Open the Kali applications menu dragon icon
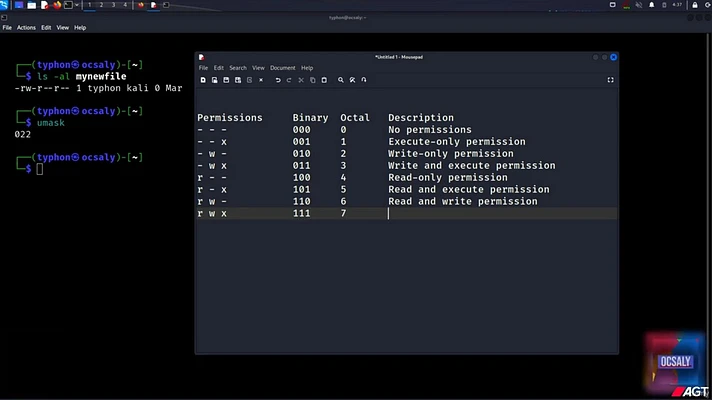712x400 pixels. tap(4, 5)
